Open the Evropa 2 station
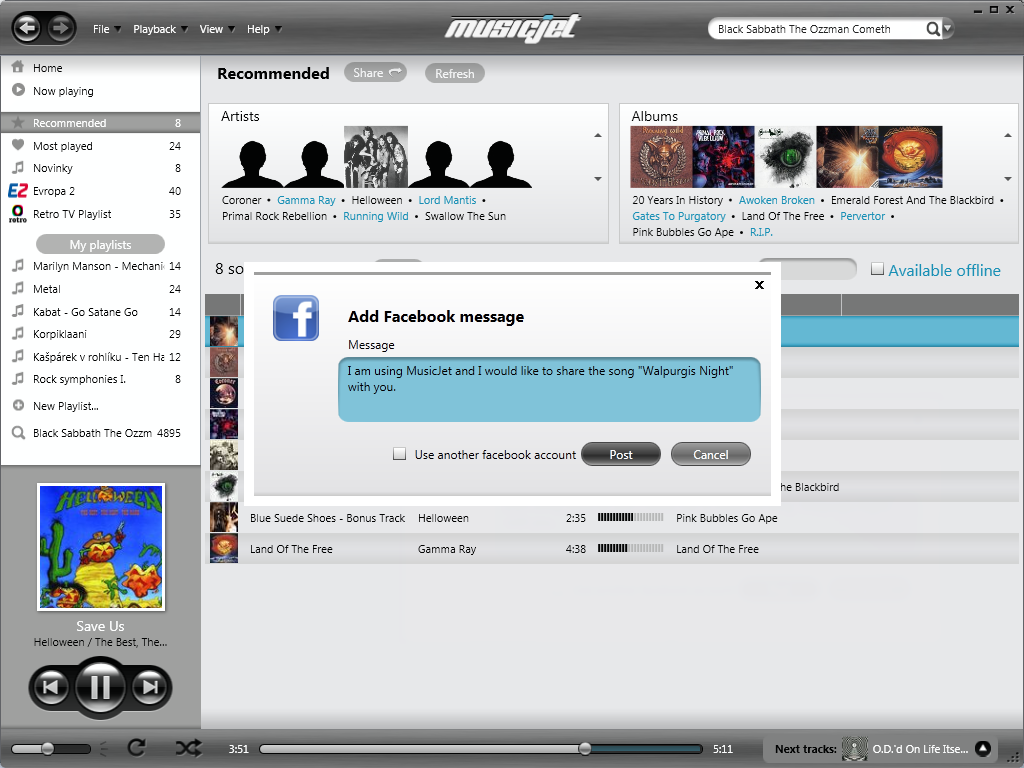 101,191
